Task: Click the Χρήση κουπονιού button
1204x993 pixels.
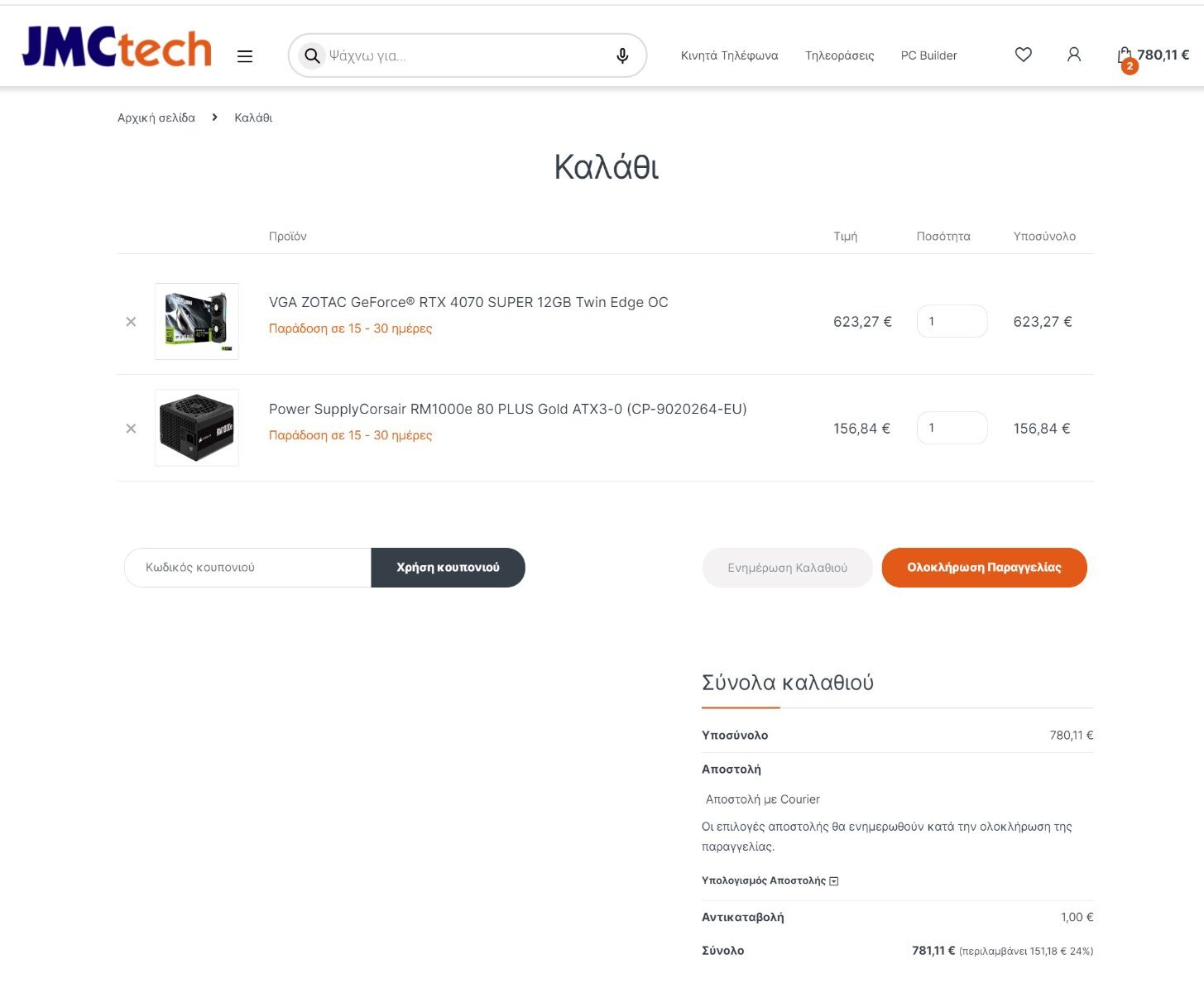Action: [x=448, y=568]
